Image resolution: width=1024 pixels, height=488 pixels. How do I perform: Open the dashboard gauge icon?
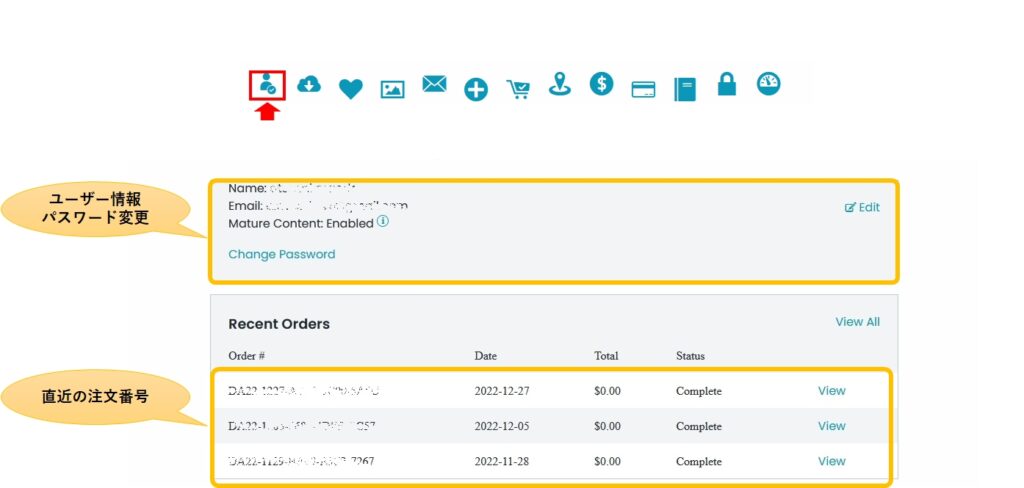[x=768, y=83]
